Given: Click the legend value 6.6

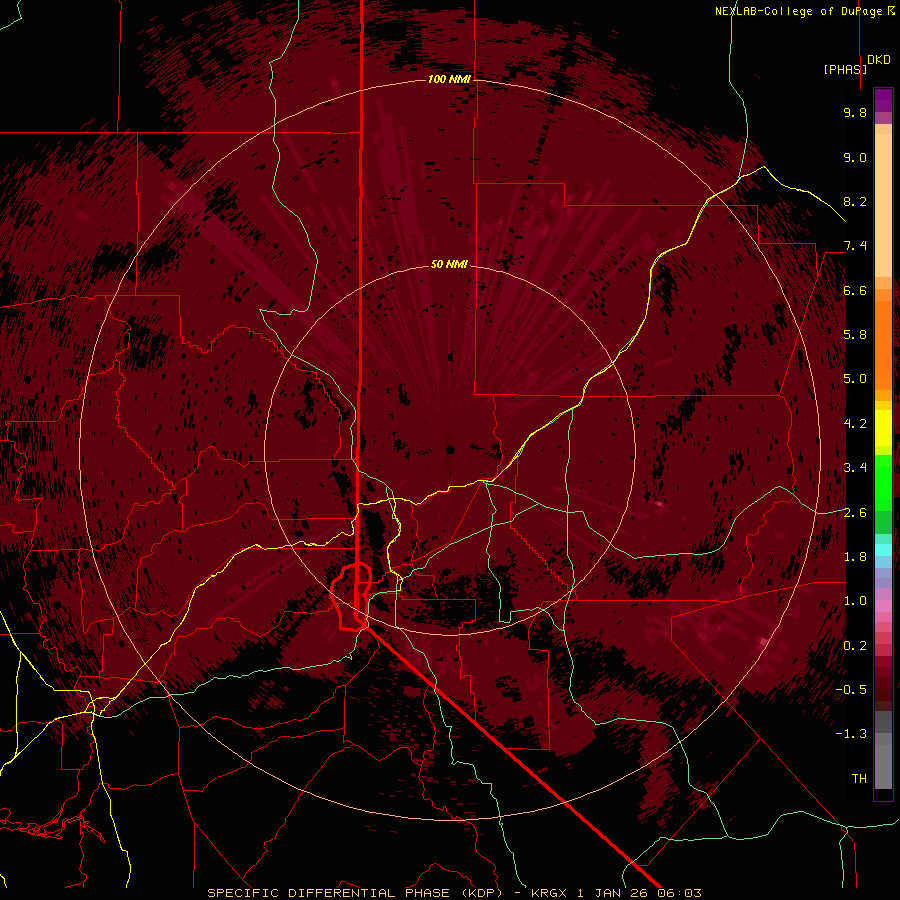Looking at the screenshot, I should (855, 290).
